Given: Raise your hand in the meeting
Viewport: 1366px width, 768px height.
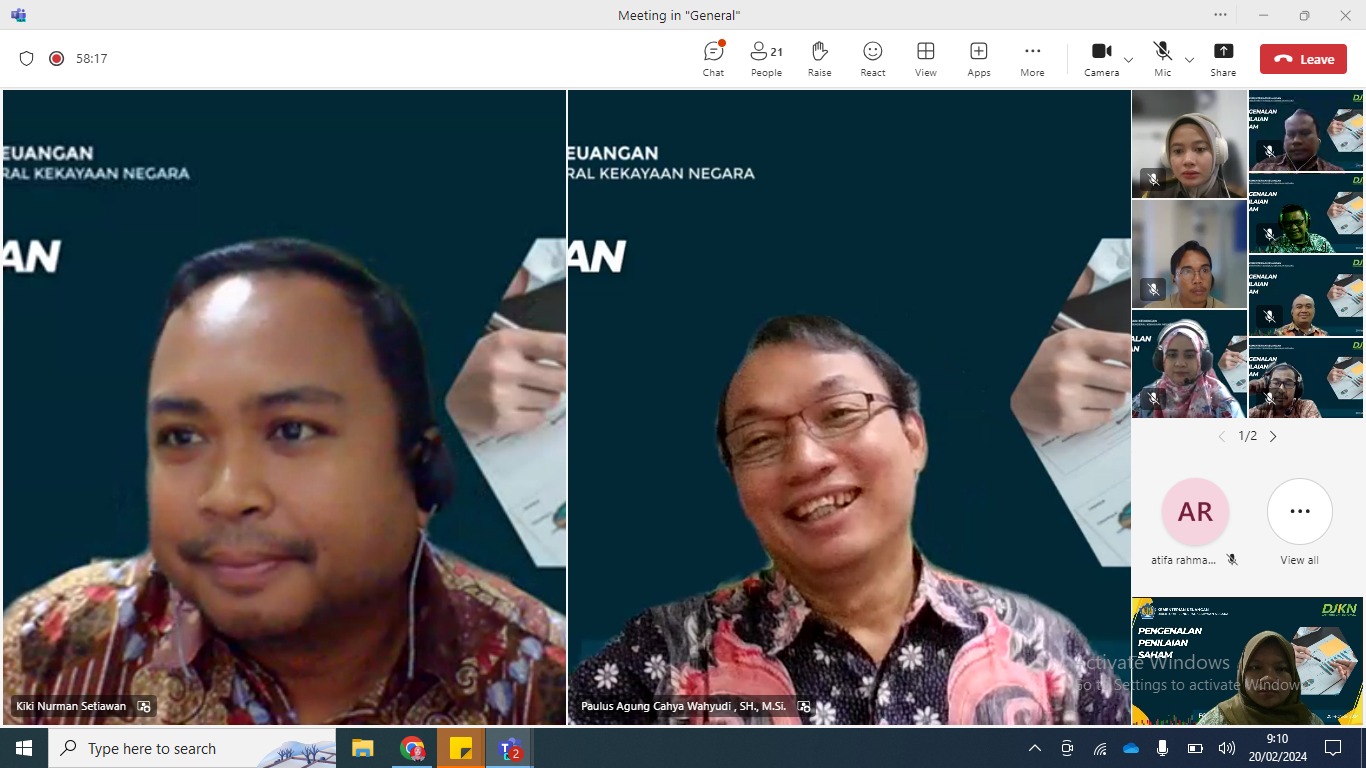Looking at the screenshot, I should [819, 58].
